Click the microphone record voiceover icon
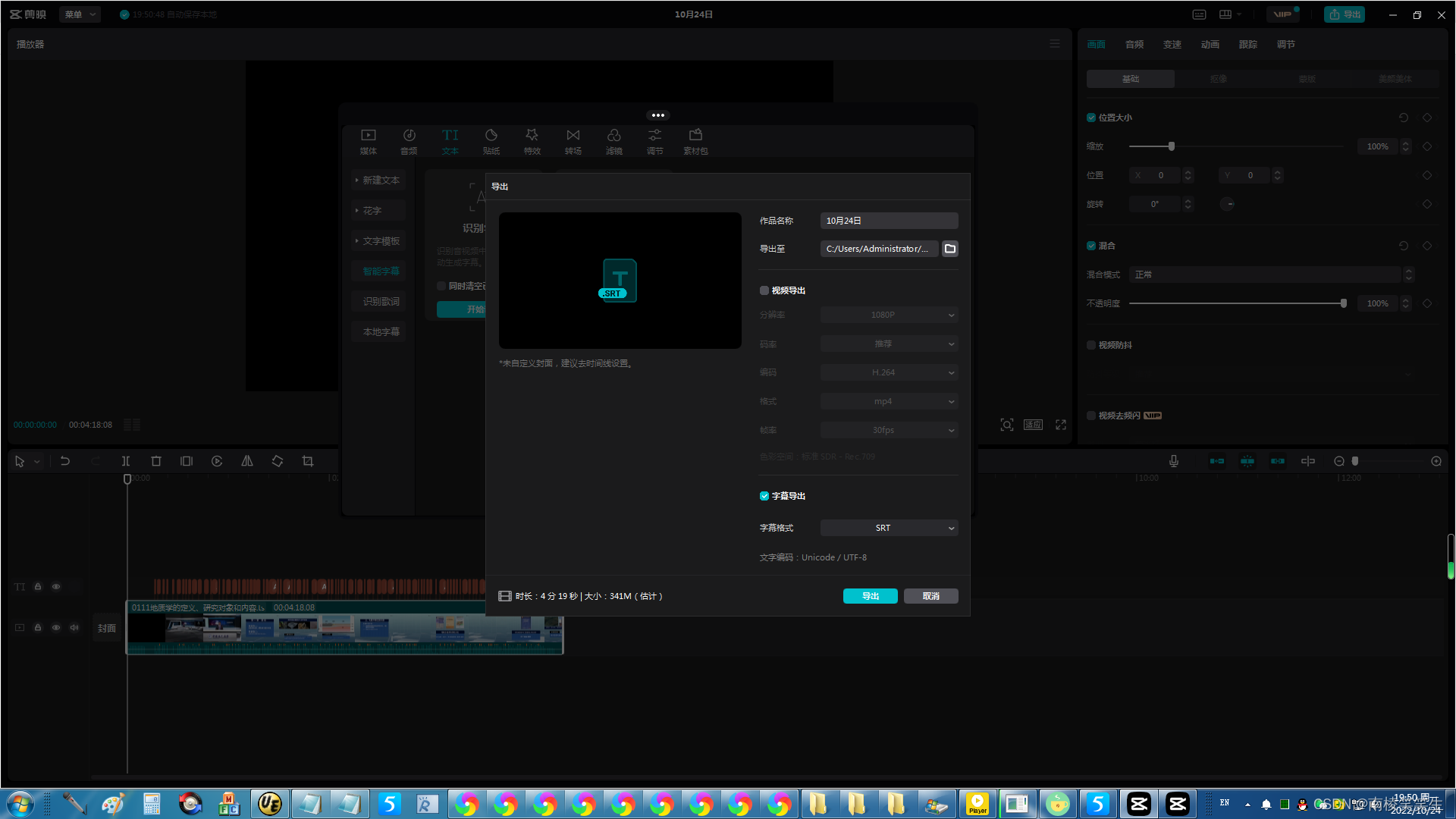 (1174, 461)
